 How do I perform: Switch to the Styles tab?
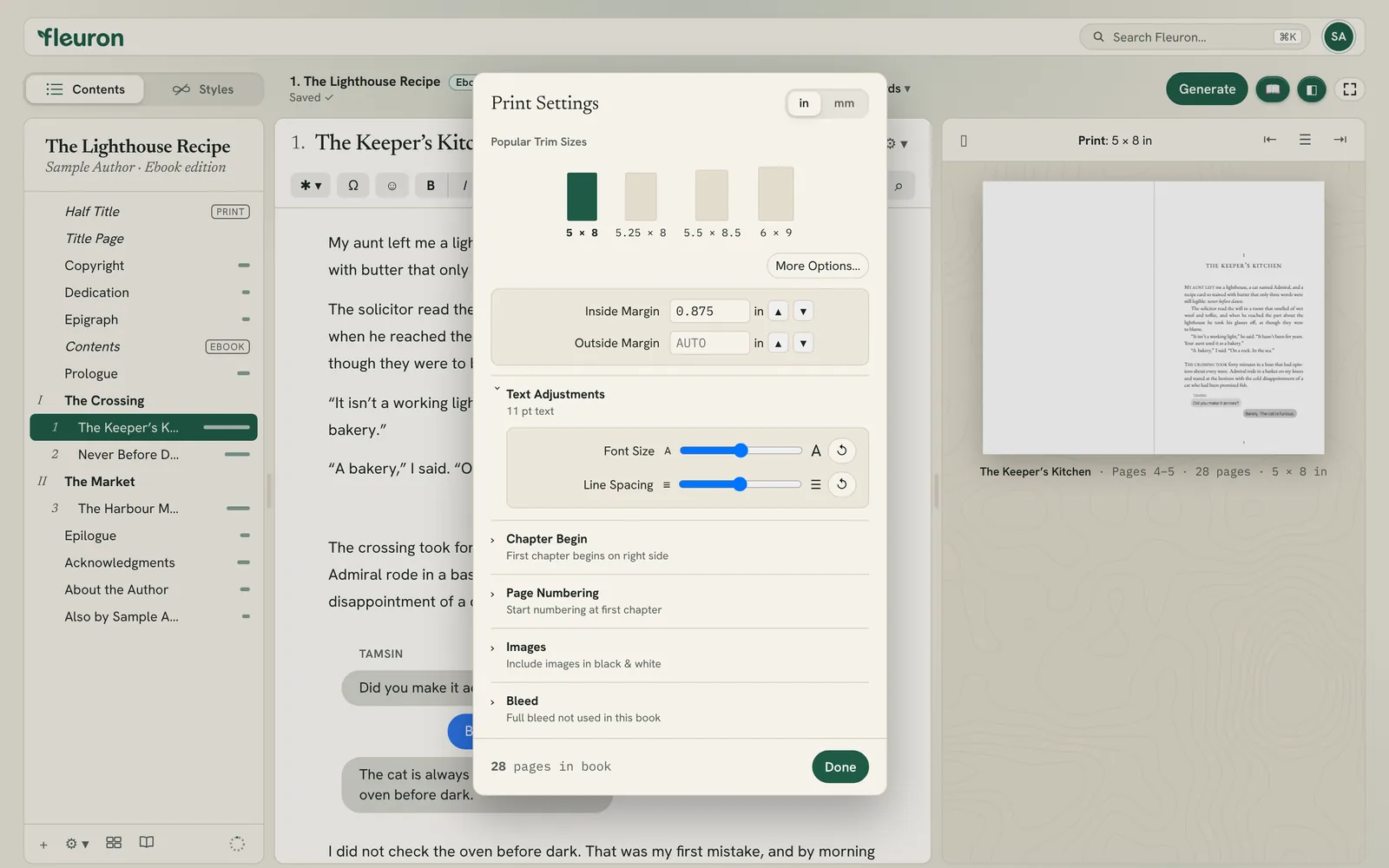coord(203,89)
